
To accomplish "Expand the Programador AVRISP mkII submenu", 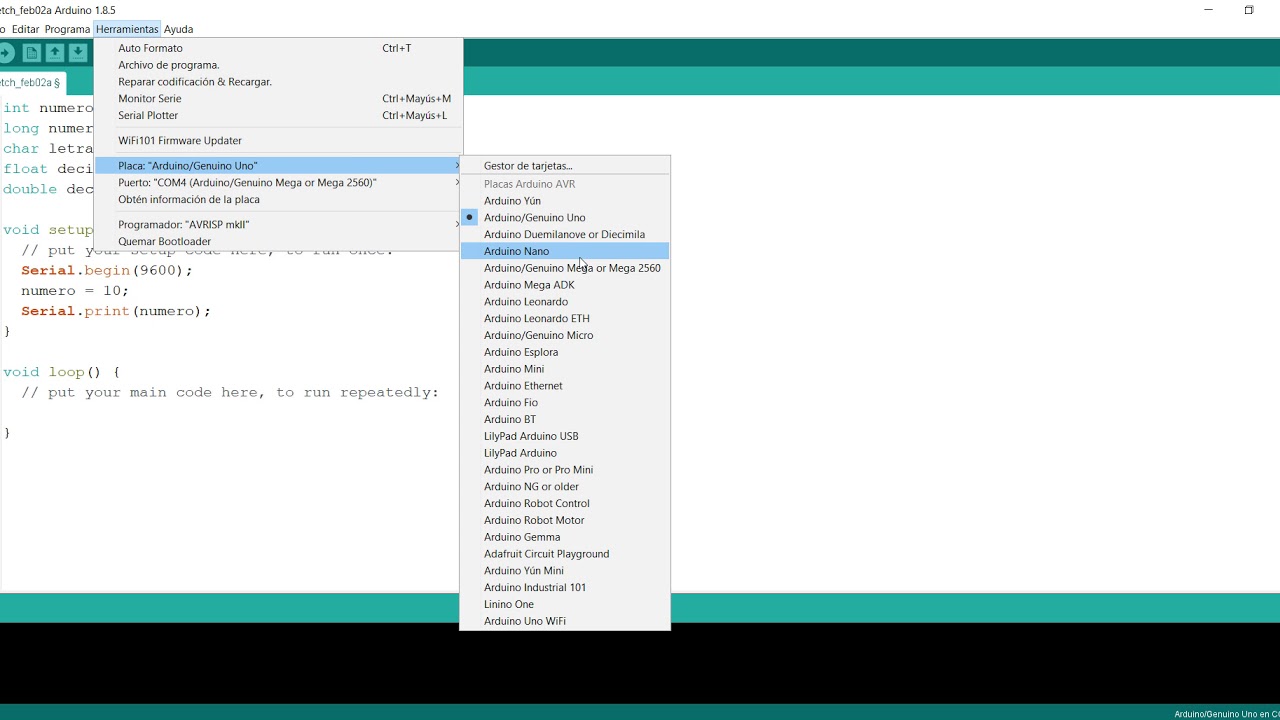I will 278,225.
